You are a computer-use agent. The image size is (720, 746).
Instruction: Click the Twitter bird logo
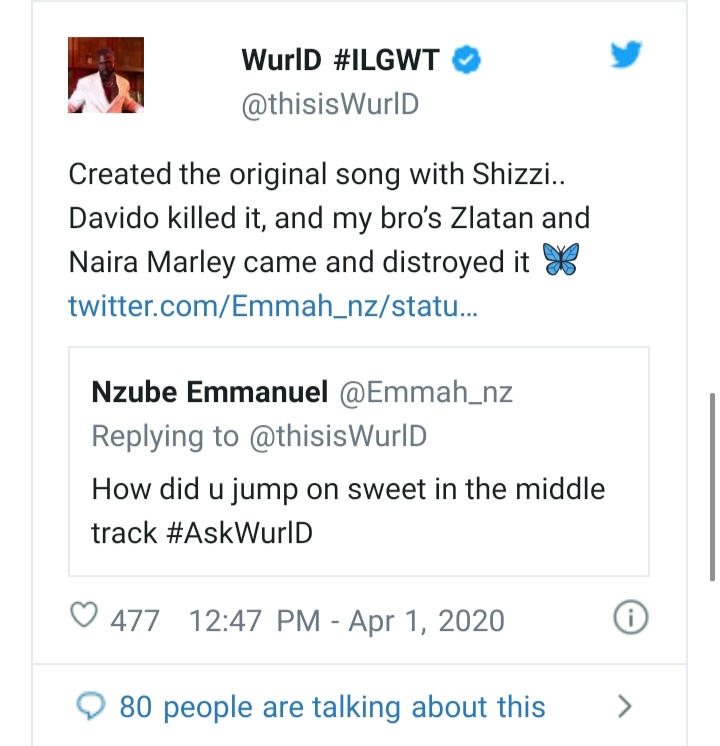(x=627, y=57)
